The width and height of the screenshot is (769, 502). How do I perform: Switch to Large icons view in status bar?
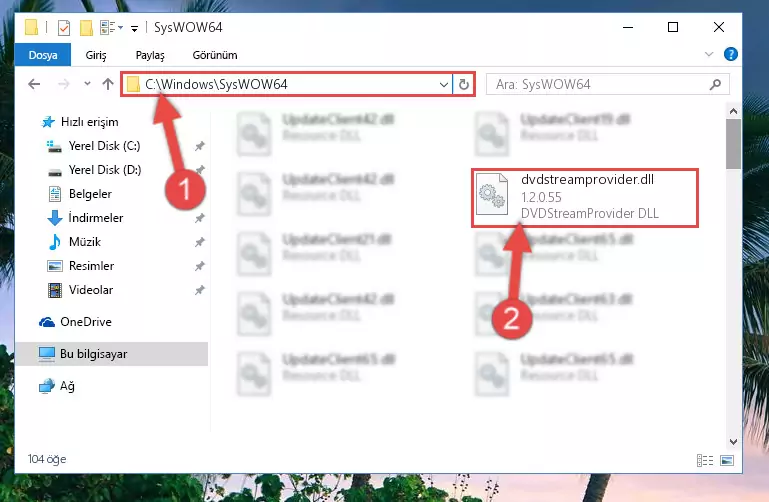[727, 460]
